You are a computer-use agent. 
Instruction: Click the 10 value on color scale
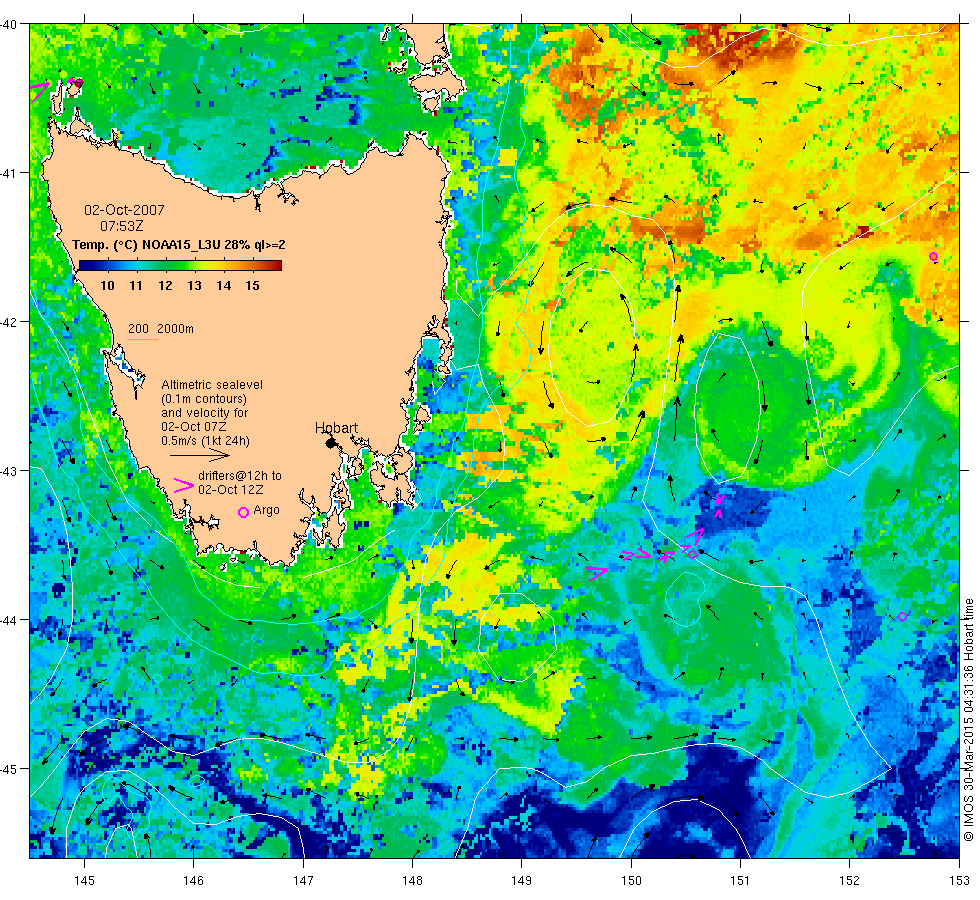[x=108, y=286]
